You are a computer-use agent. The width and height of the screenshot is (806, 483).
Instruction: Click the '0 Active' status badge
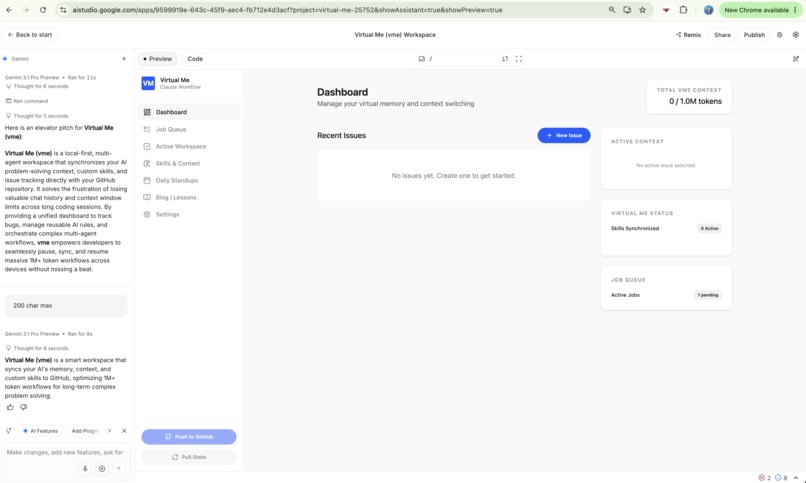pos(709,229)
